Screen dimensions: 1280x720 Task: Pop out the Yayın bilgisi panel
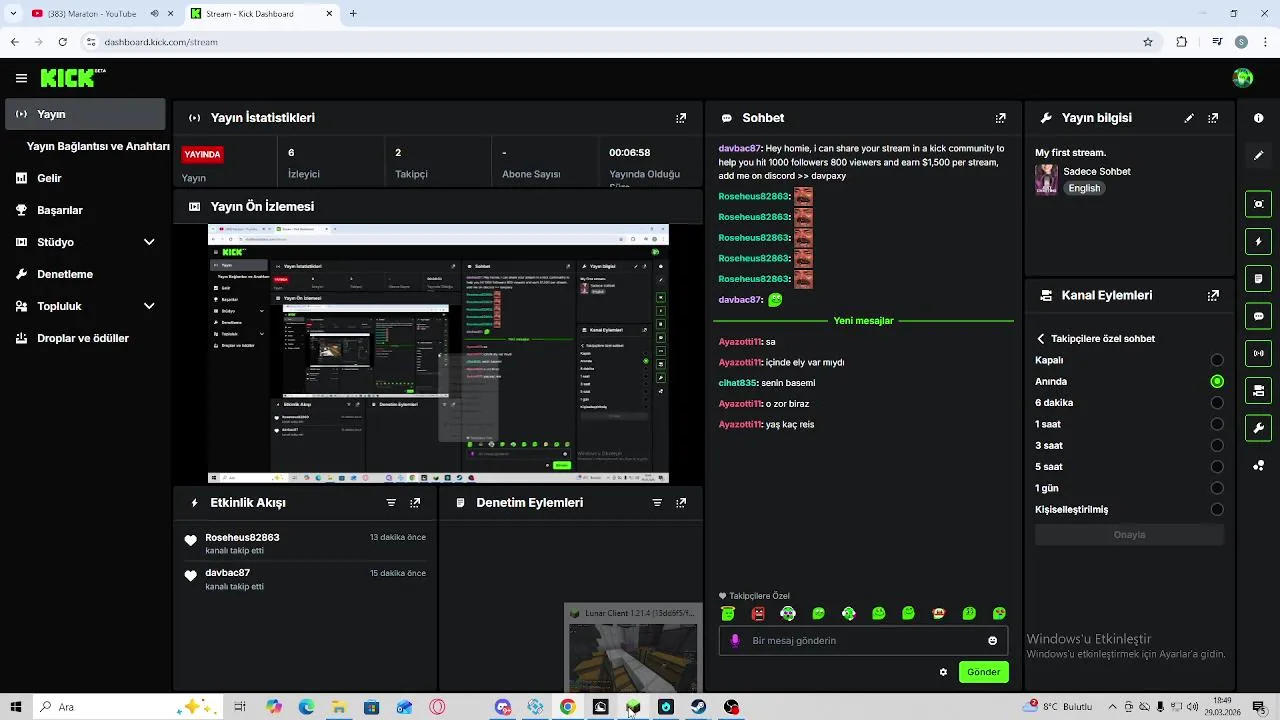click(1213, 118)
